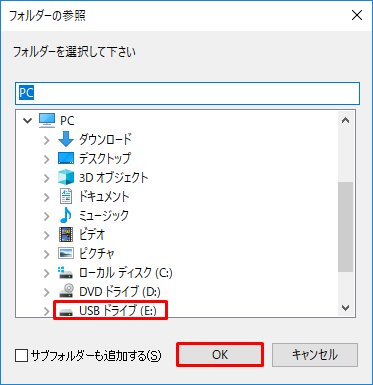This screenshot has width=373, height=385.
Task: Click the folder path text field showing PC
Action: 187,93
